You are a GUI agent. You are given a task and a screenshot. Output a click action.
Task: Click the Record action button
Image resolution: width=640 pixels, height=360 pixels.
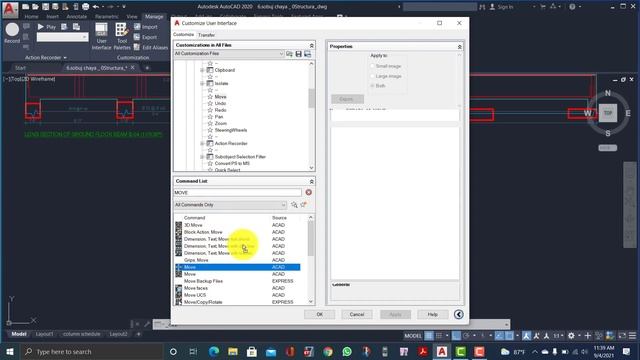pos(12,33)
